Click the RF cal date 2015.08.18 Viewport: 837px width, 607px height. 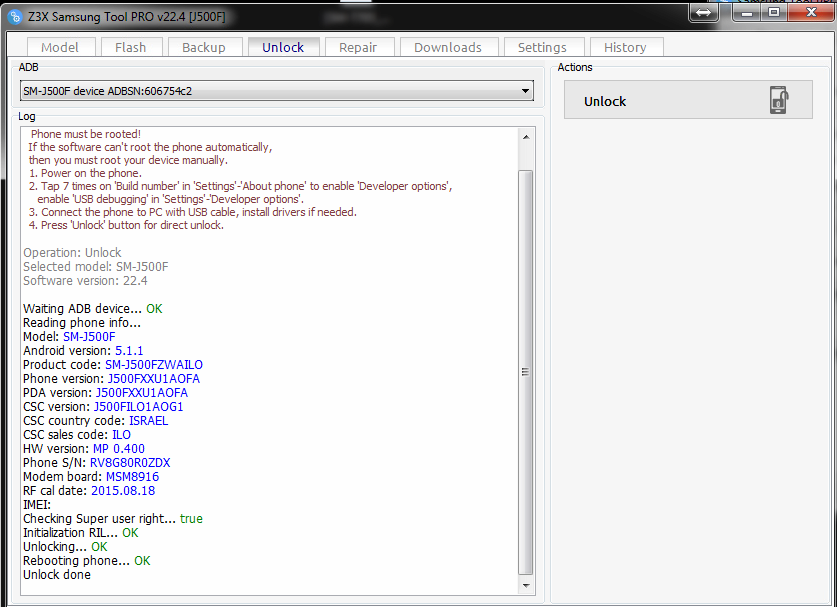pos(123,491)
